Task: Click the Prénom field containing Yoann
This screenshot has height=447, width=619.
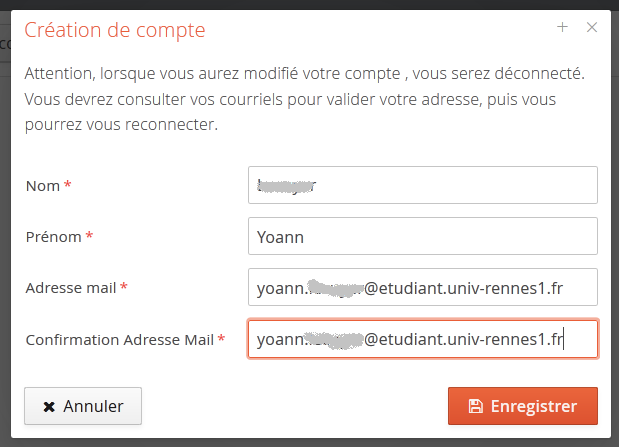Action: click(x=422, y=236)
